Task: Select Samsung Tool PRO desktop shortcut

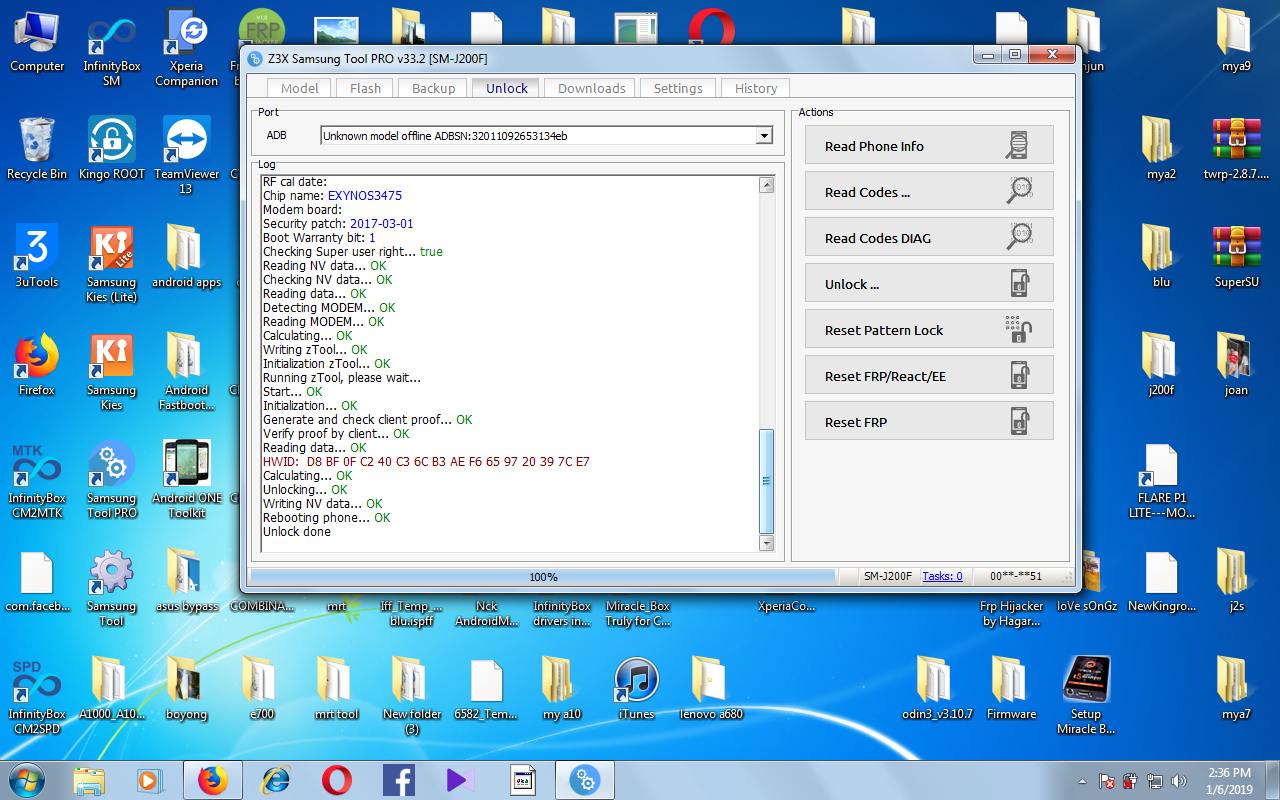Action: 112,479
